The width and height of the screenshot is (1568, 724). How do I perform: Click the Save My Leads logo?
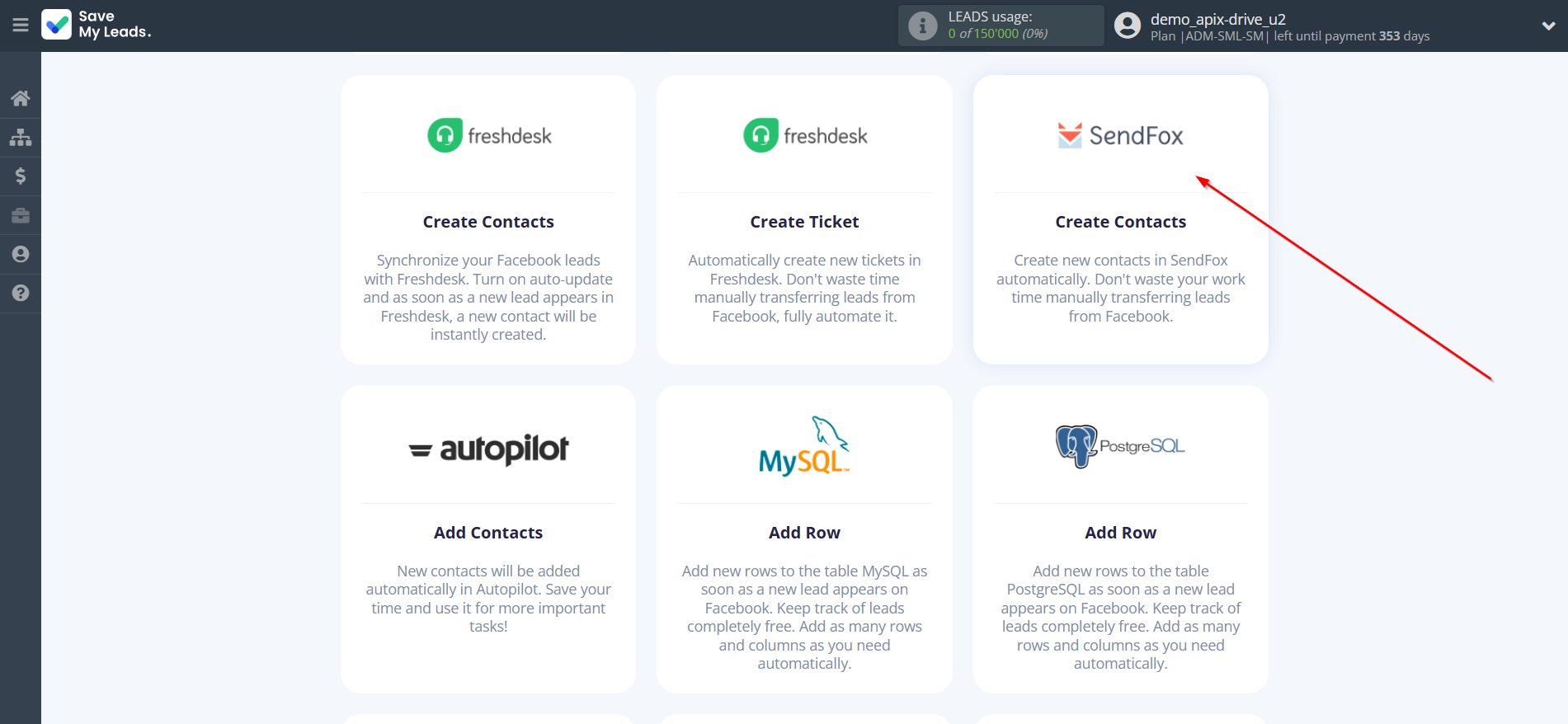coord(97,25)
